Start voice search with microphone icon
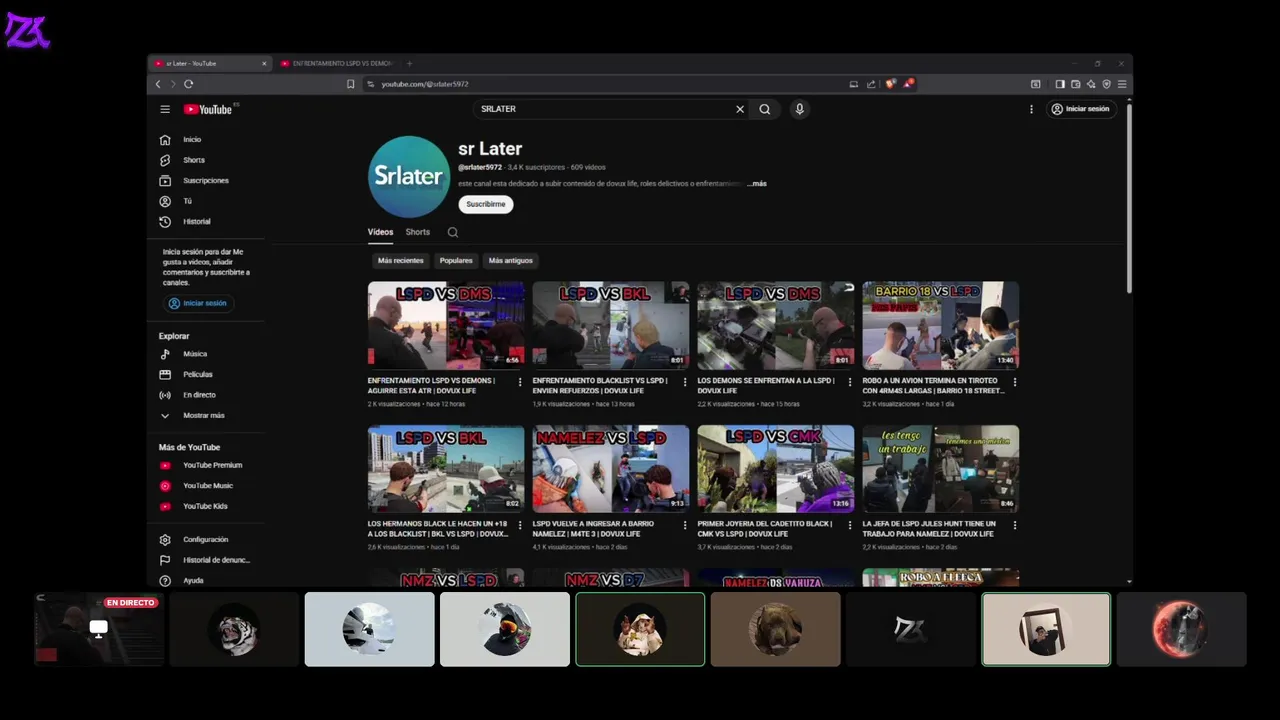This screenshot has width=1280, height=720. 799,109
